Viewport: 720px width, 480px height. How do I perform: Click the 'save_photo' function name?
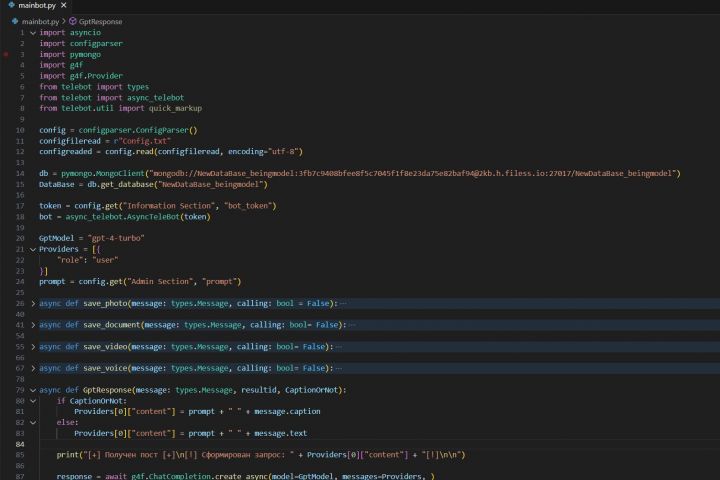[x=105, y=303]
